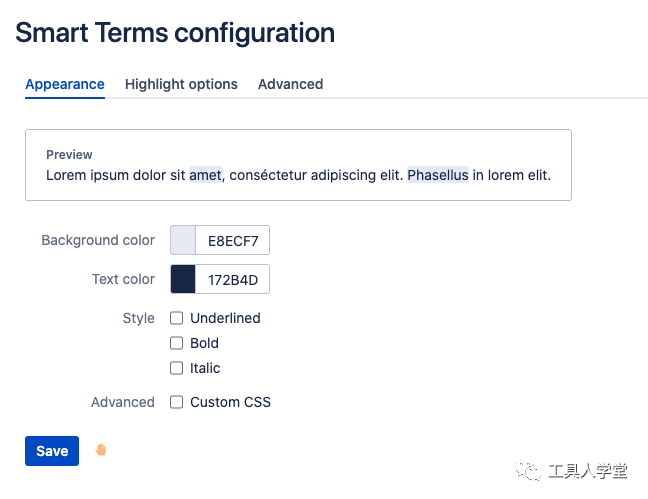648x499 pixels.
Task: Click the Background color swatch
Action: 183,240
